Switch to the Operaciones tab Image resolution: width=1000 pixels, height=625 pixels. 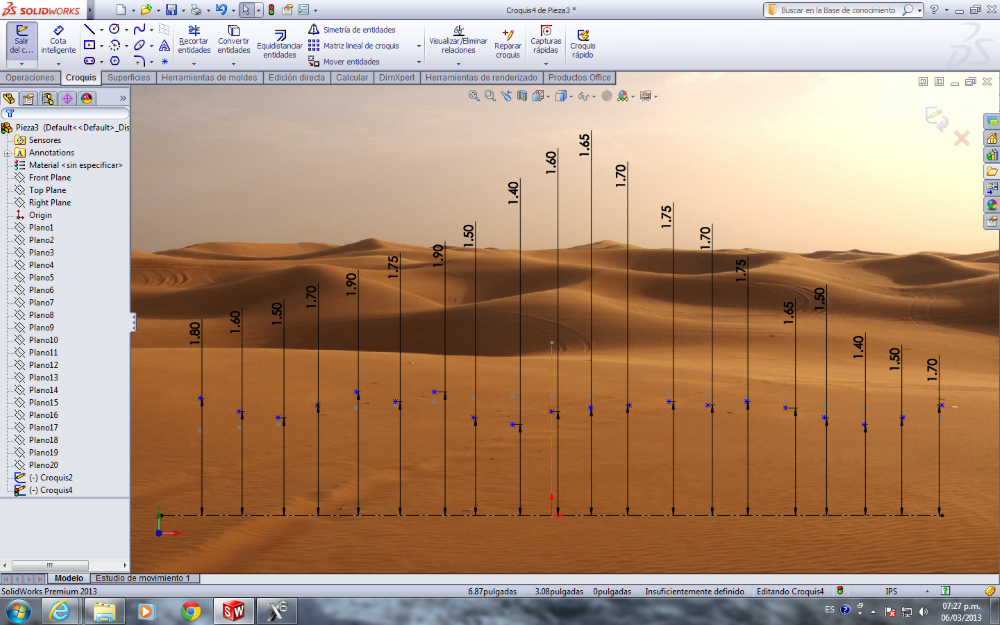pos(30,77)
